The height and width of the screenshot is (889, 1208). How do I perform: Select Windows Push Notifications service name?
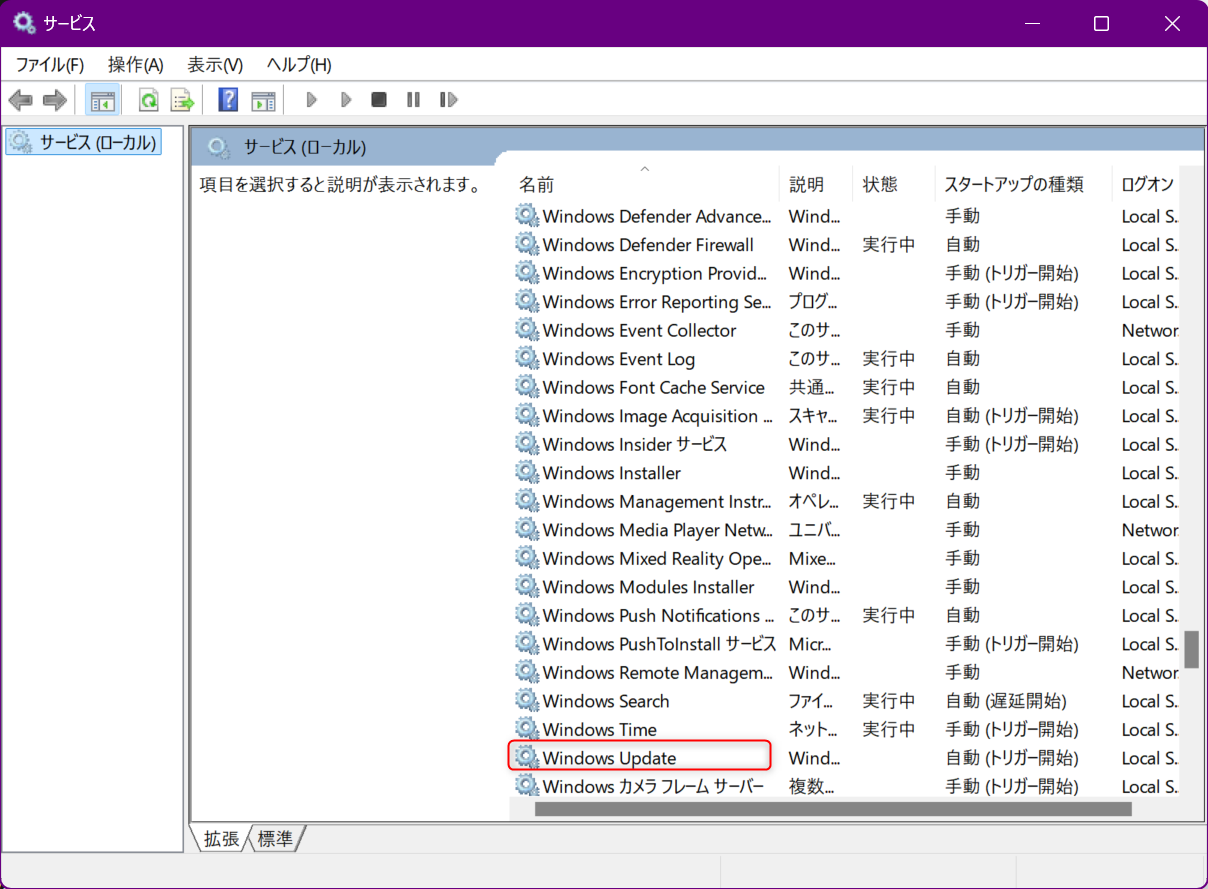658,615
